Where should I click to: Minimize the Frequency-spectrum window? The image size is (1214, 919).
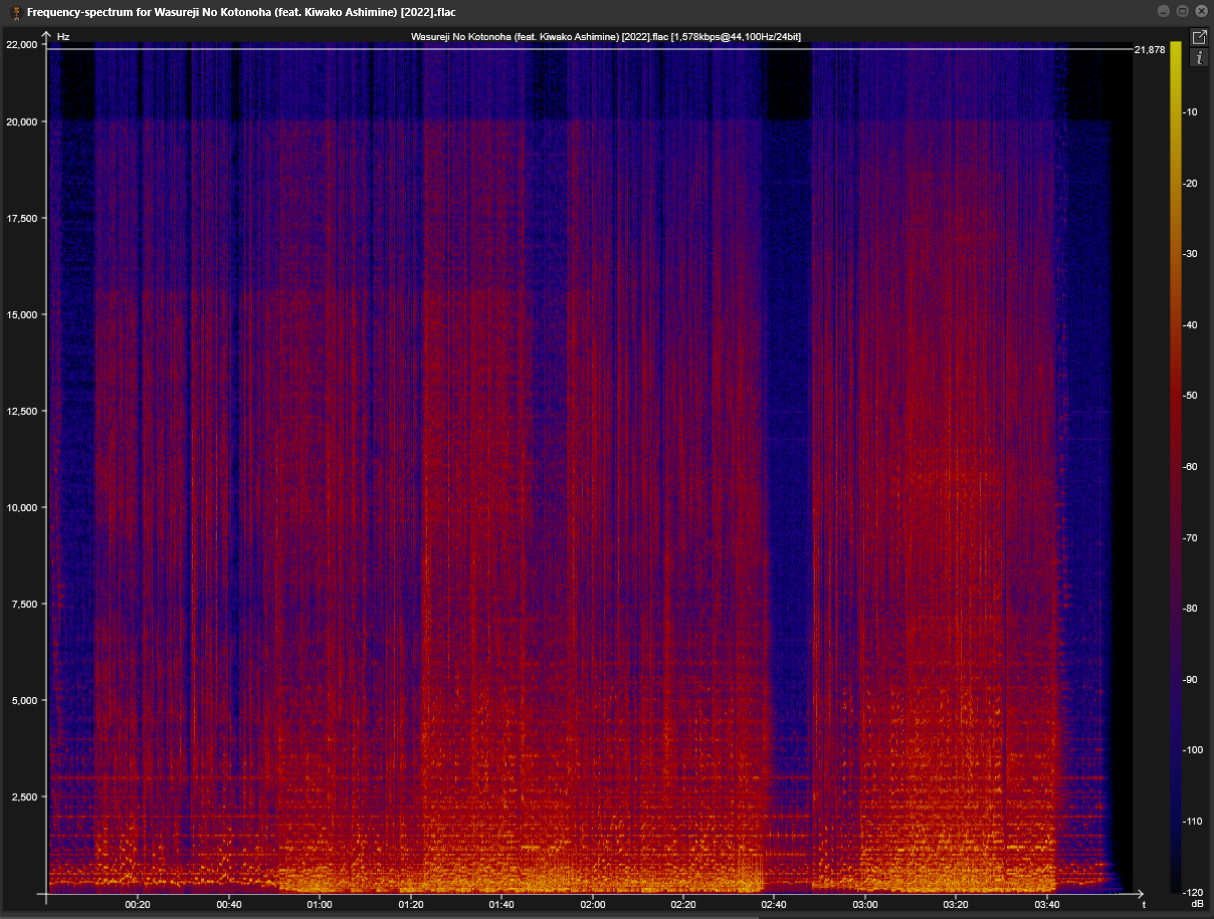pos(1163,11)
